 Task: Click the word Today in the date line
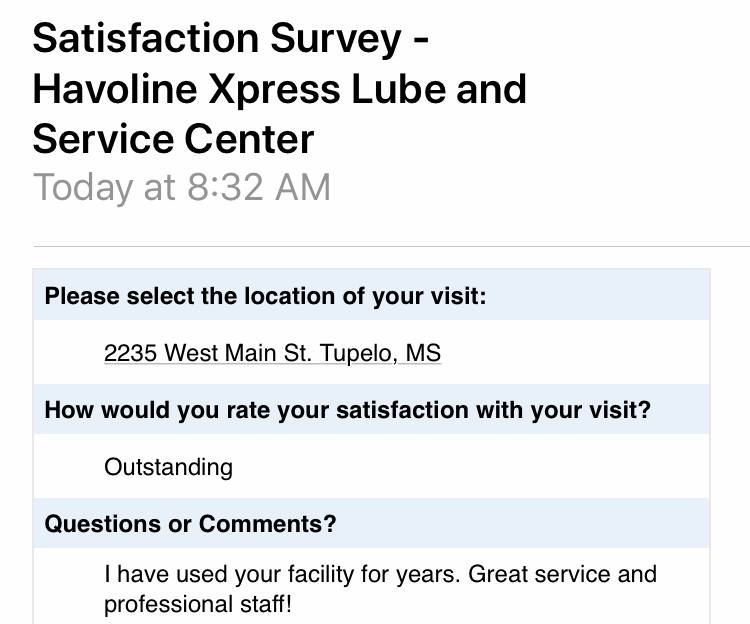point(83,187)
